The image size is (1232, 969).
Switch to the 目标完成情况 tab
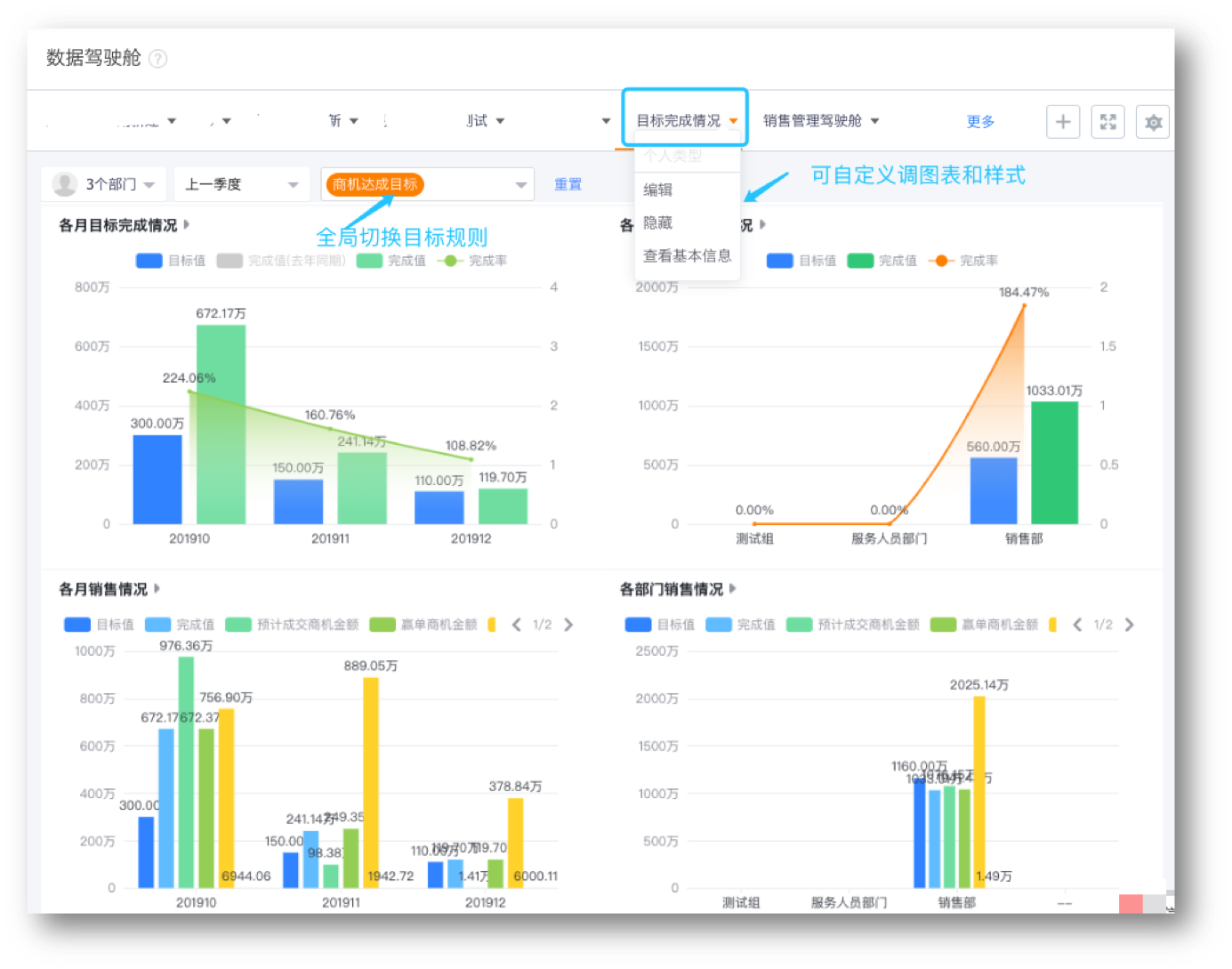tap(678, 121)
